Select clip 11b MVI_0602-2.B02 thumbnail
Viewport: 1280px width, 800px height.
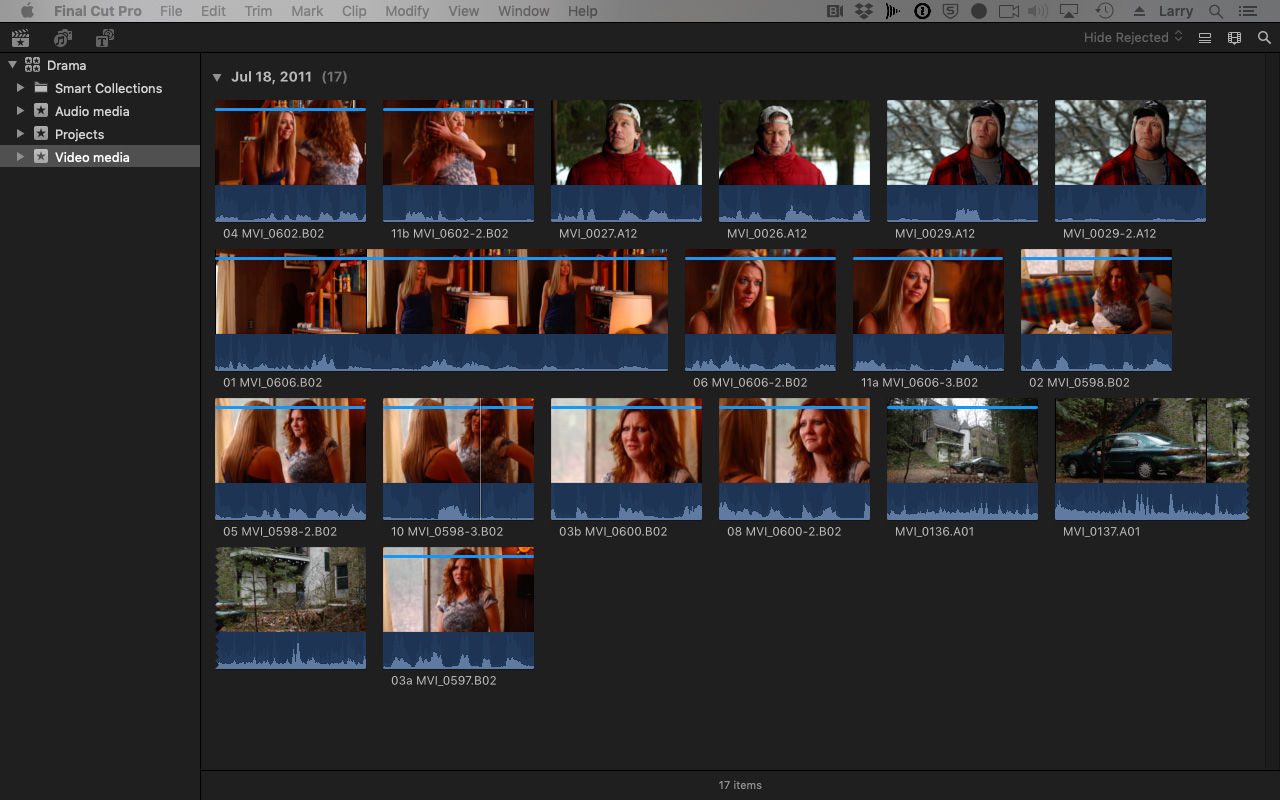click(x=459, y=160)
